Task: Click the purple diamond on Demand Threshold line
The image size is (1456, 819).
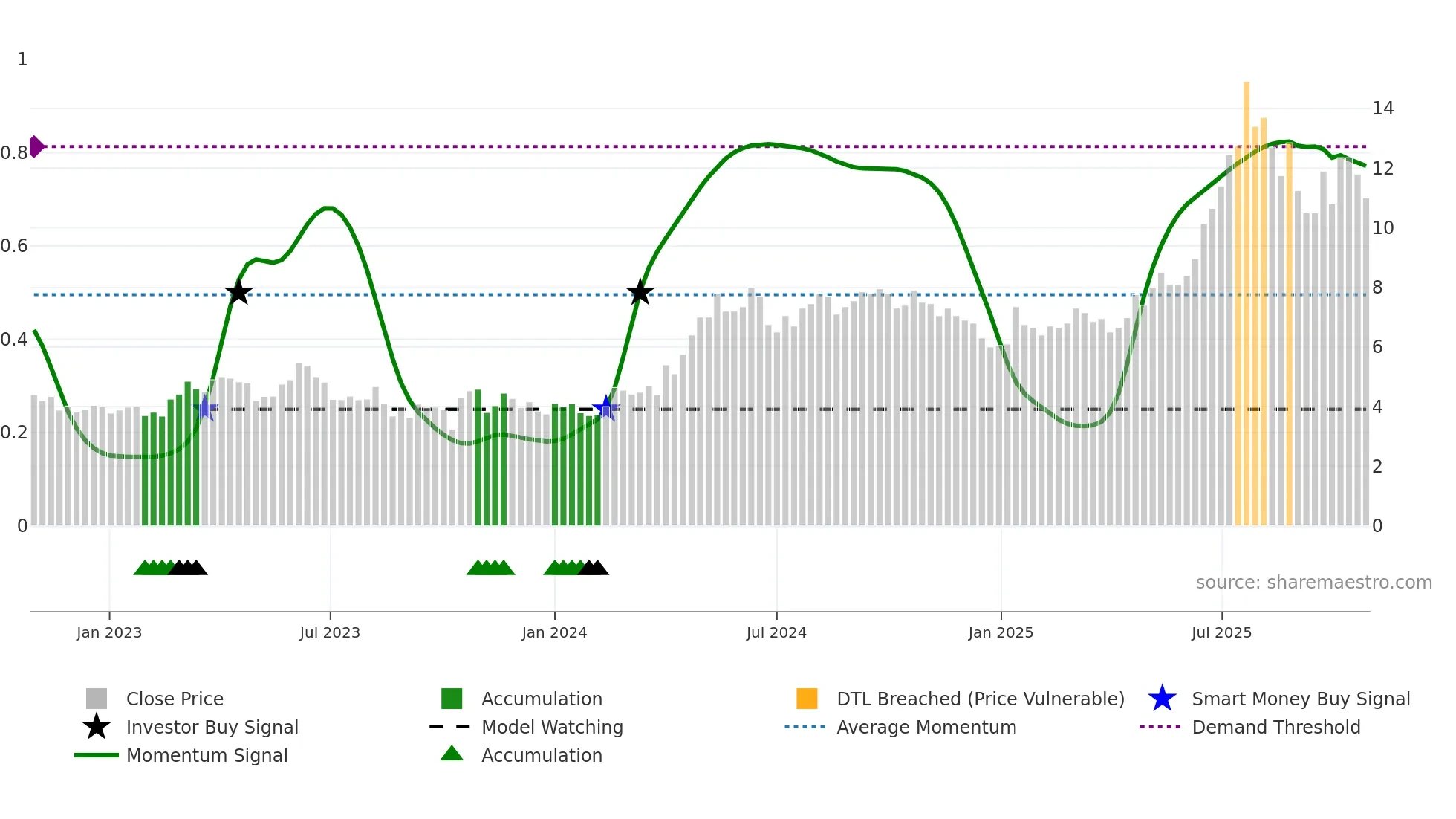Action: point(36,146)
